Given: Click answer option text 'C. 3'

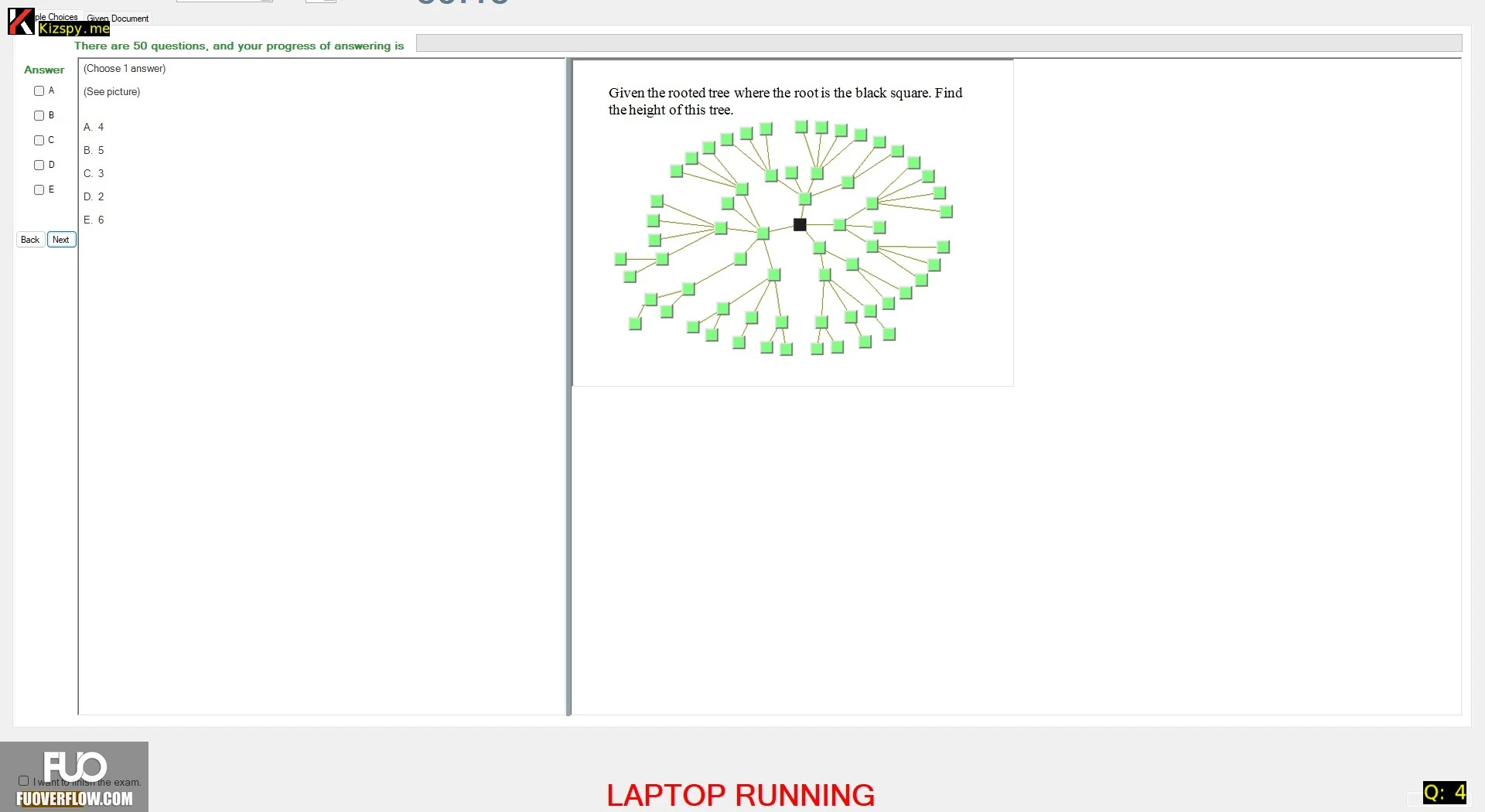Looking at the screenshot, I should click(x=94, y=173).
